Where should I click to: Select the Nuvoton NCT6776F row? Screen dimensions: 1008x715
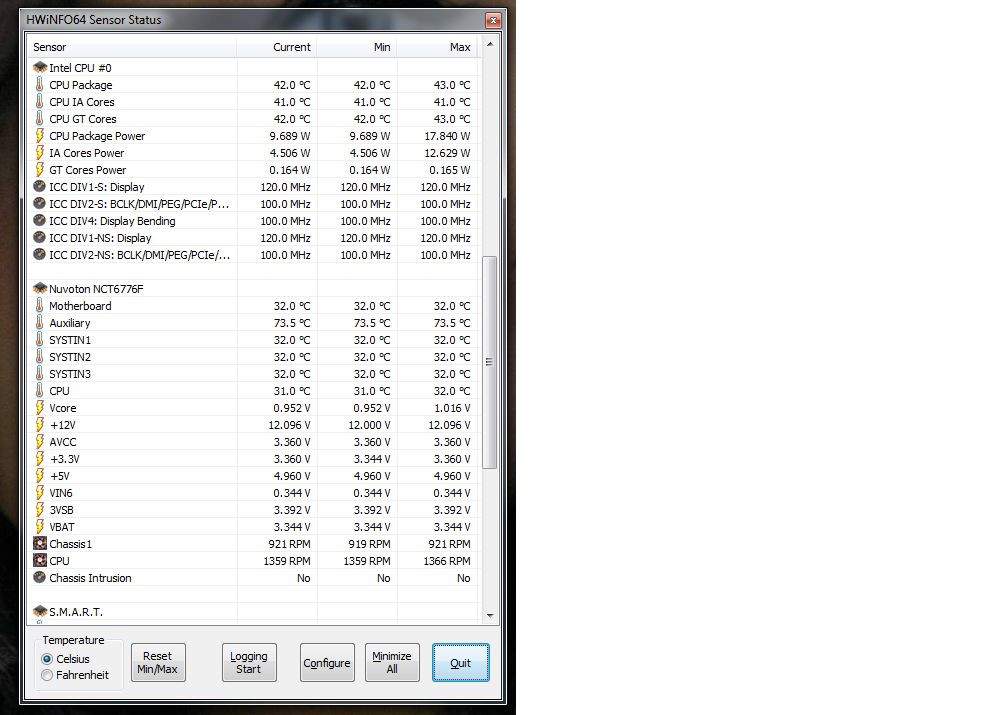click(x=255, y=289)
